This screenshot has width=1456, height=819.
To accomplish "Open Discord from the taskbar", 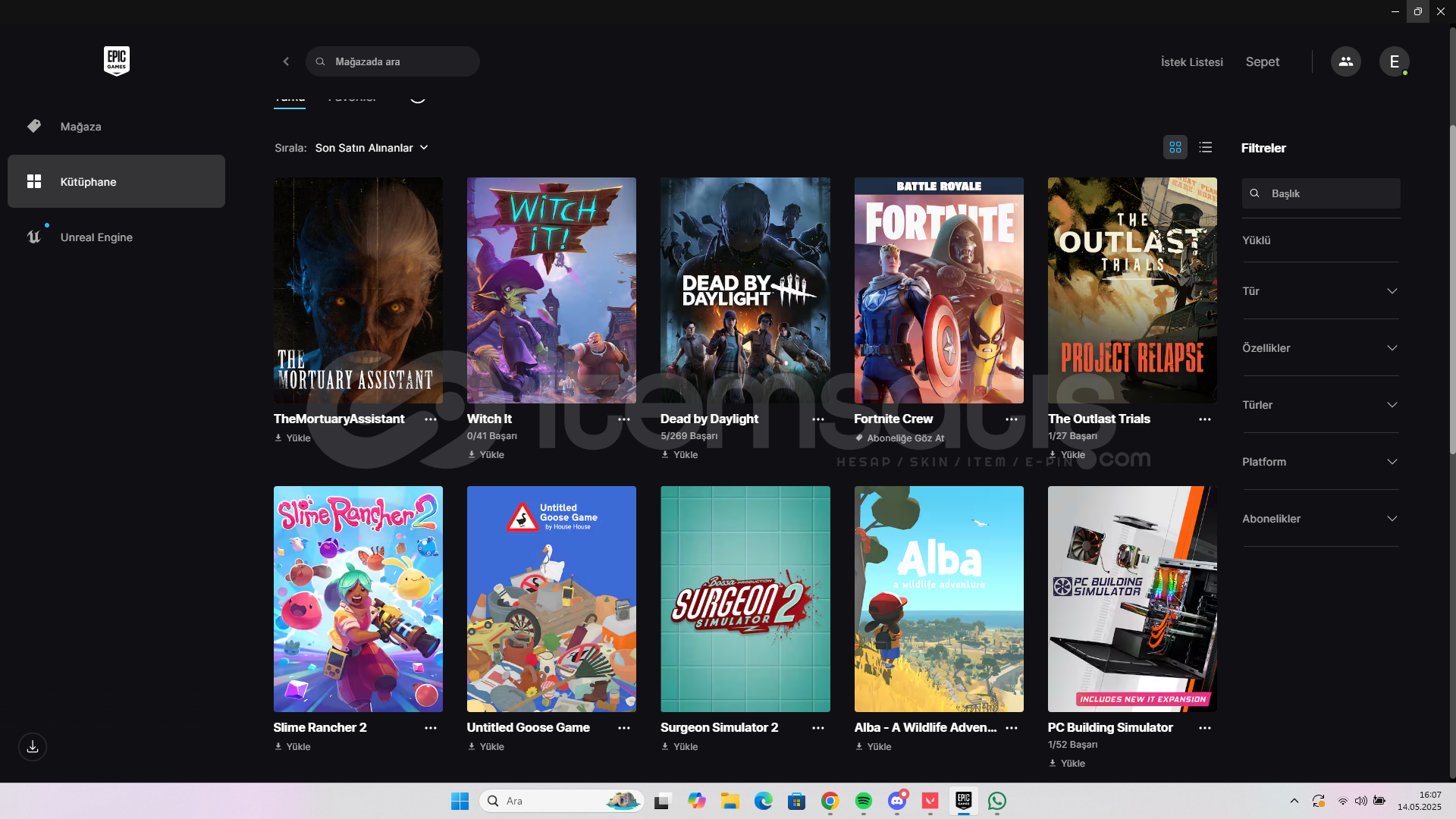I will (x=897, y=801).
